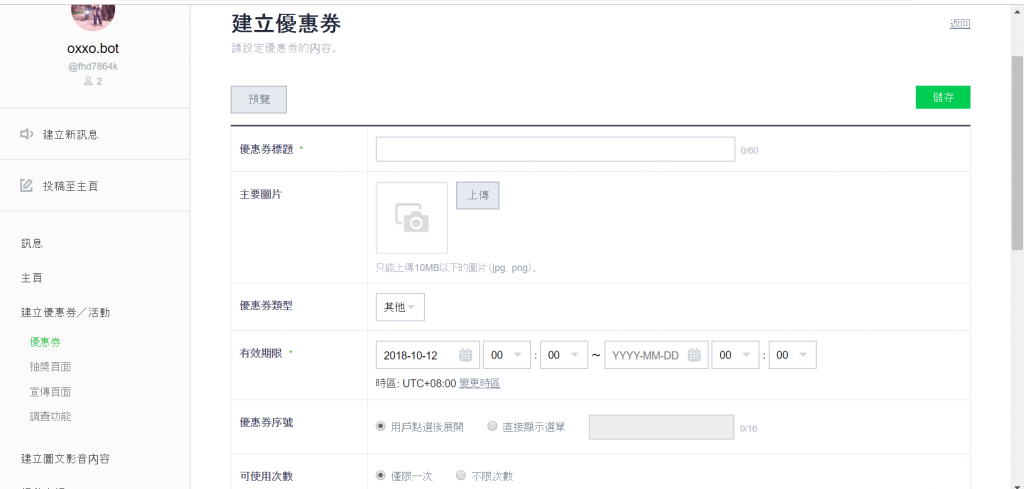The height and width of the screenshot is (489, 1024).
Task: Click the YYYY-MM-DD end date field
Action: click(x=656, y=355)
